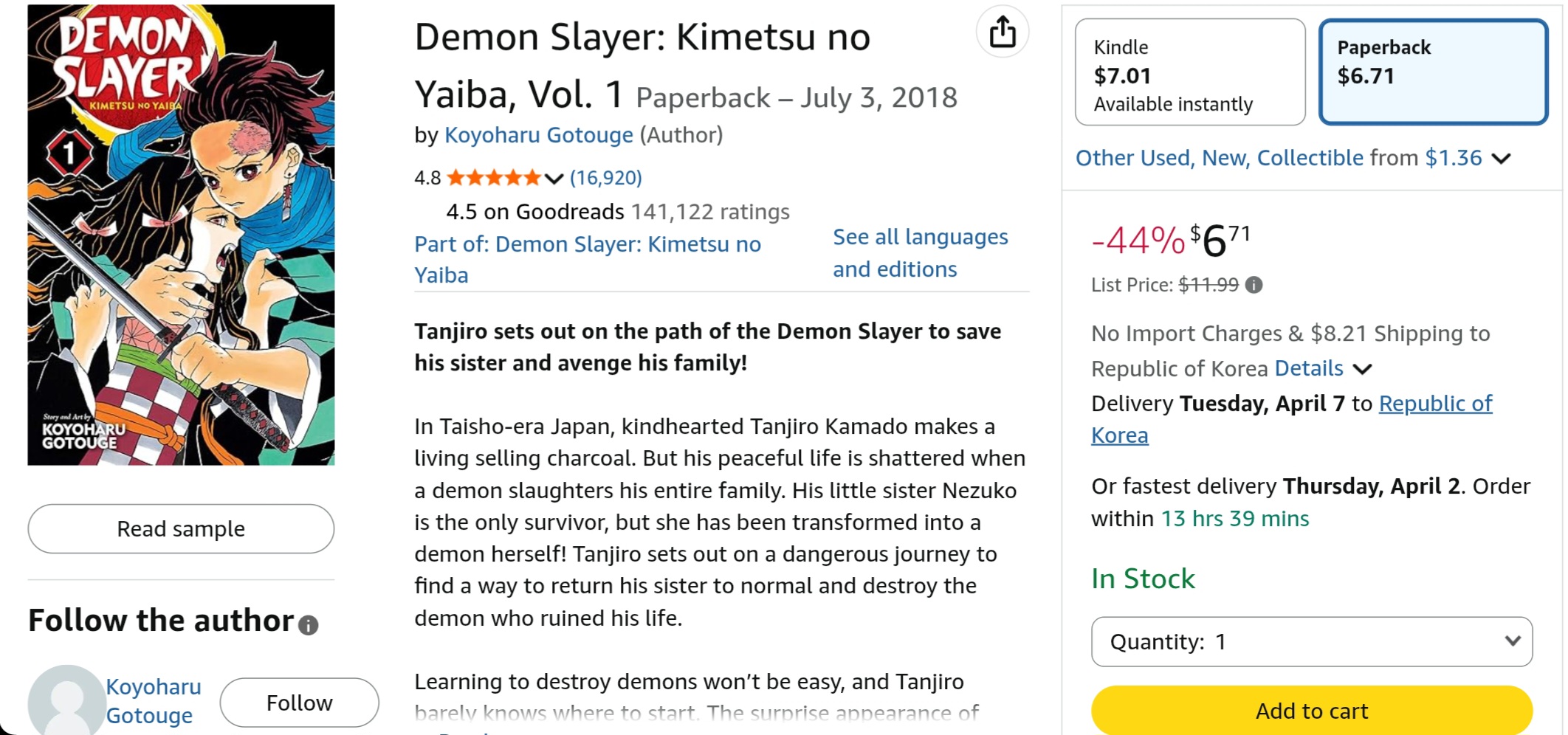Follow author Koyoharu Gotouge
The height and width of the screenshot is (735, 1568).
299,703
